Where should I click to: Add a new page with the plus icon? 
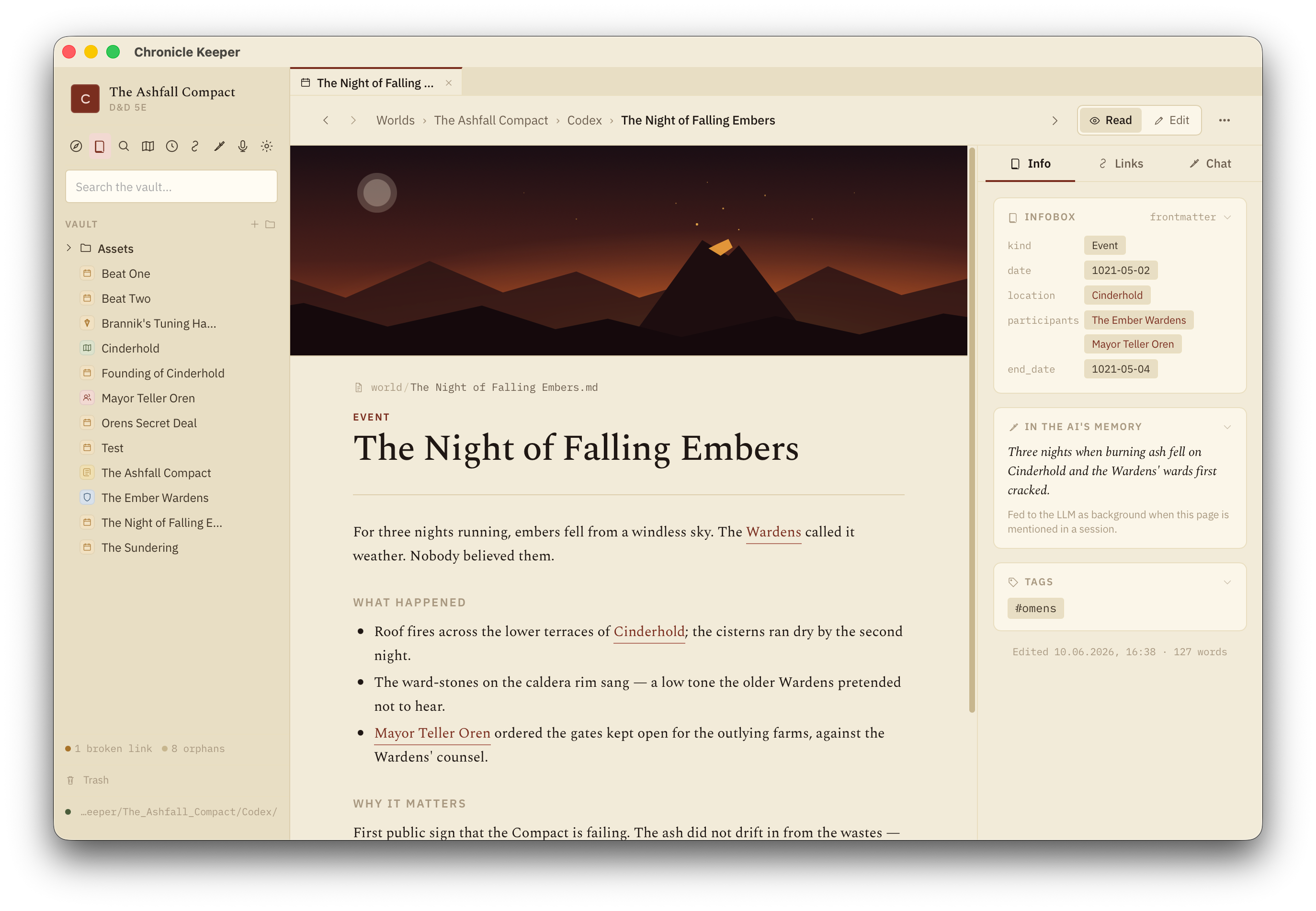pos(254,224)
